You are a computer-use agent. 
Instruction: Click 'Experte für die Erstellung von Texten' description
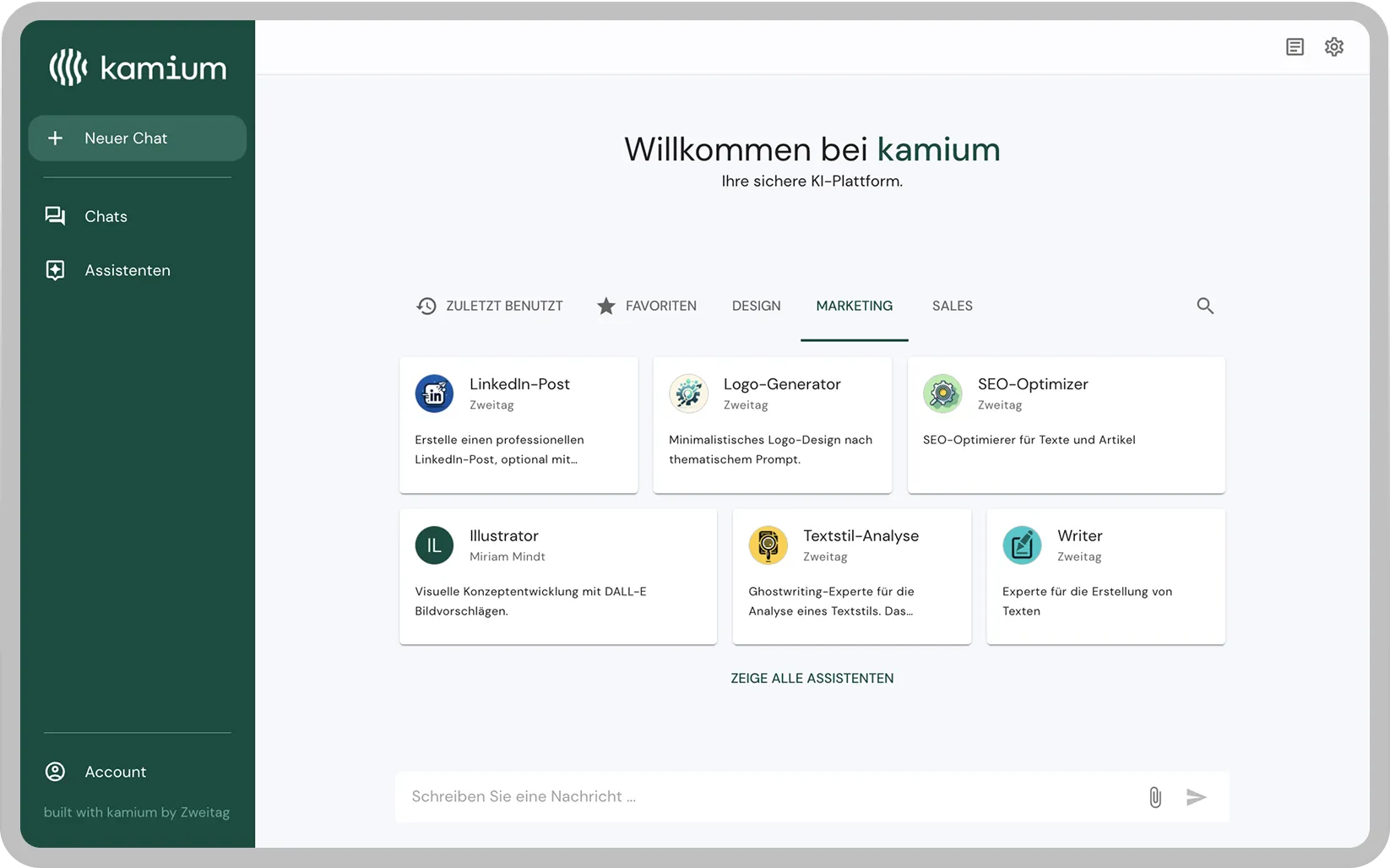point(1088,601)
